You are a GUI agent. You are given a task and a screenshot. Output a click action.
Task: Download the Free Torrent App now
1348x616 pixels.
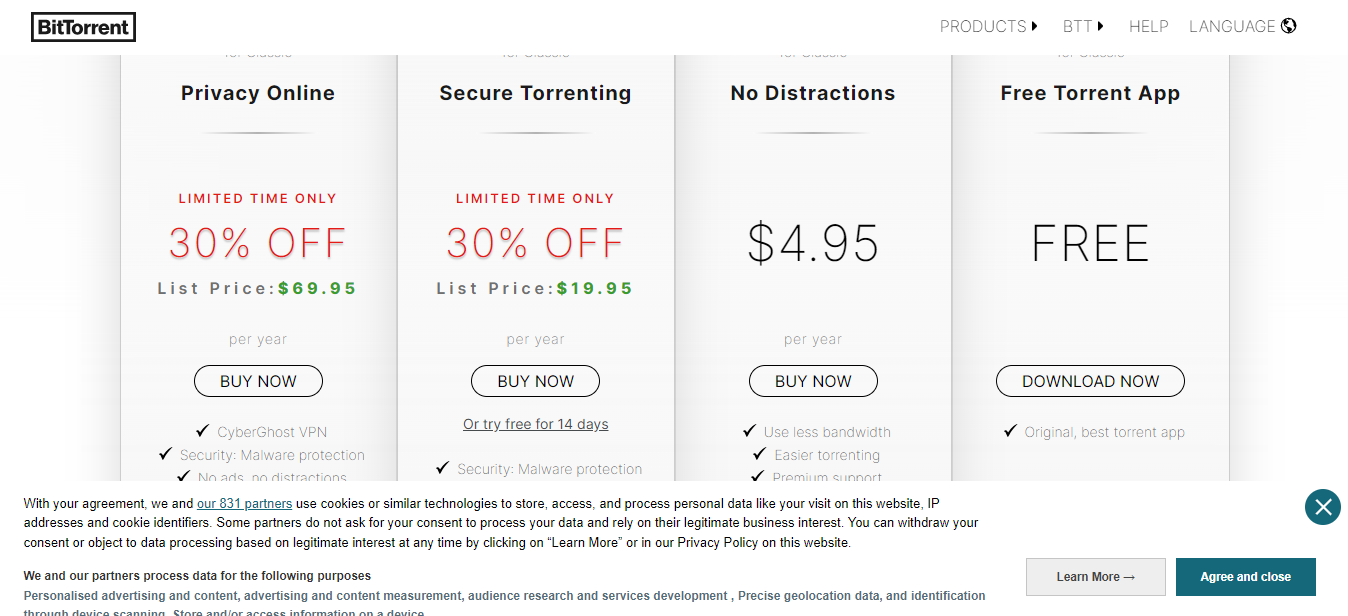click(x=1090, y=381)
